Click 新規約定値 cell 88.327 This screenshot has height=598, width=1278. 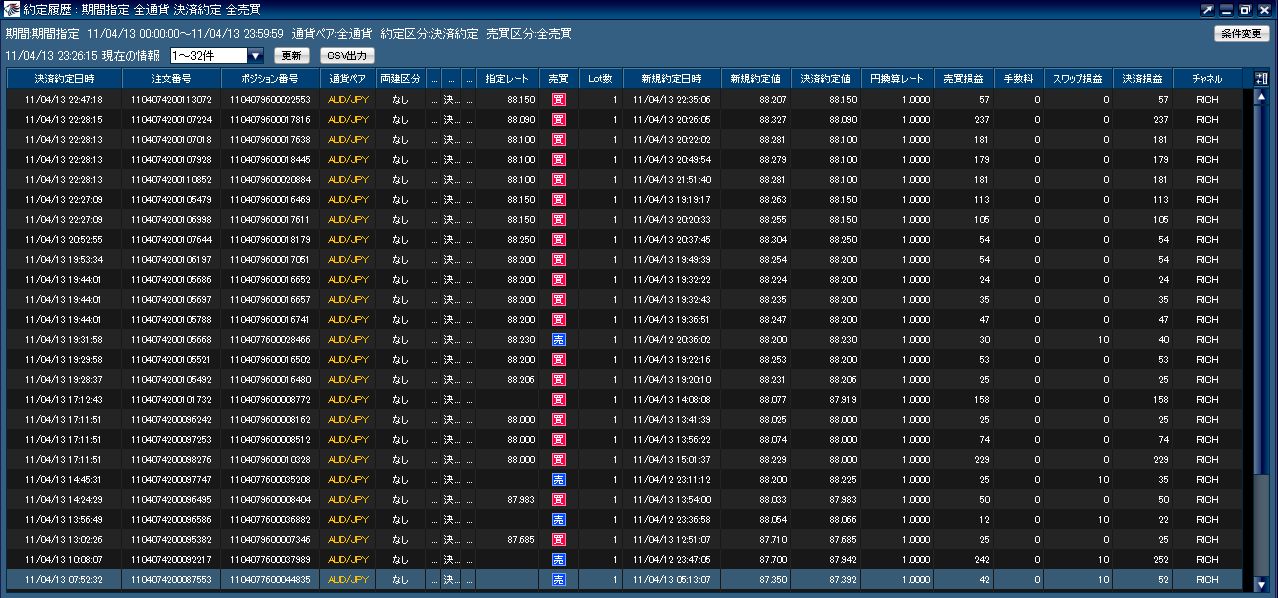click(755, 120)
